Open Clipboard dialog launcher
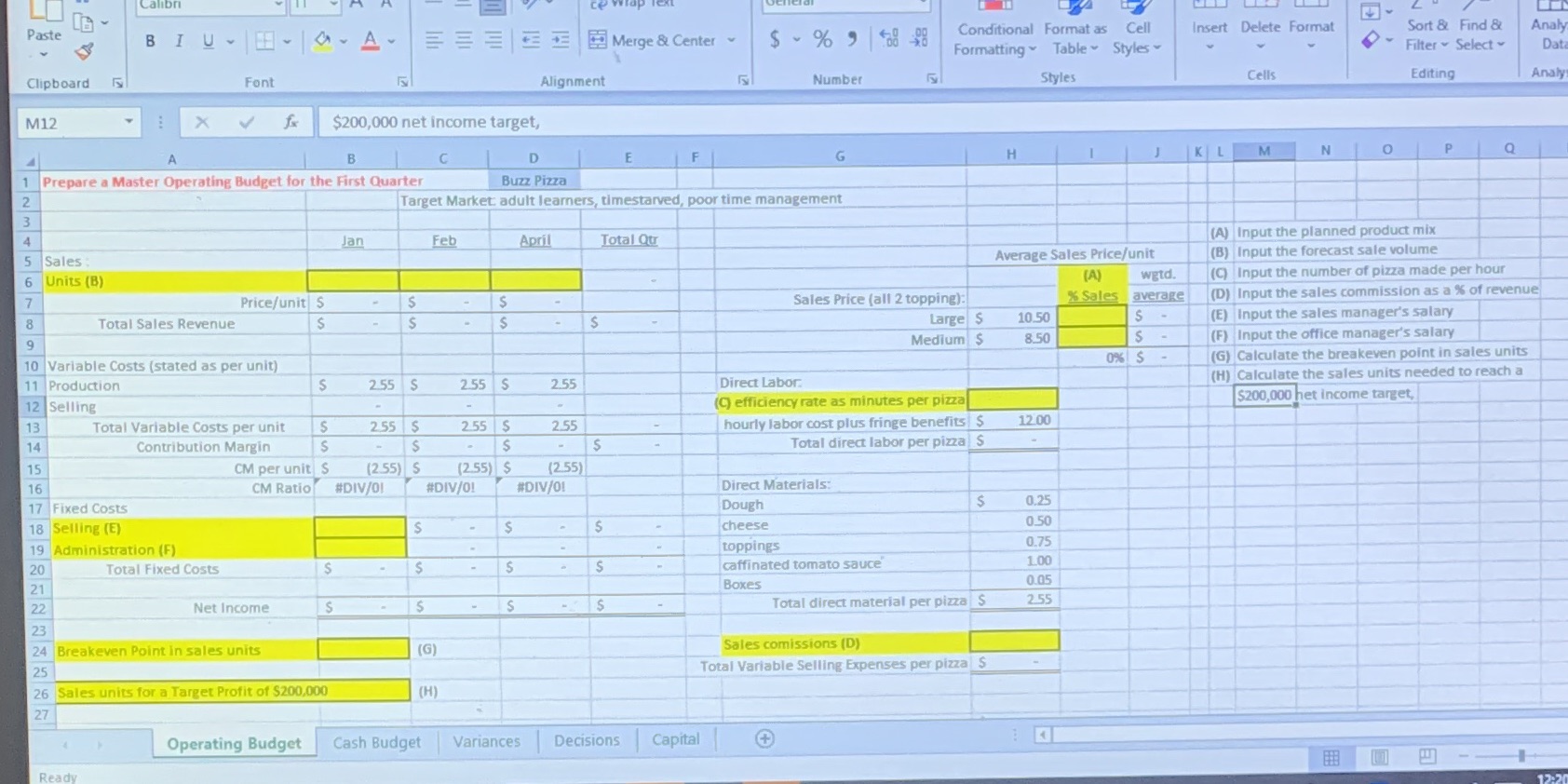 [x=118, y=83]
